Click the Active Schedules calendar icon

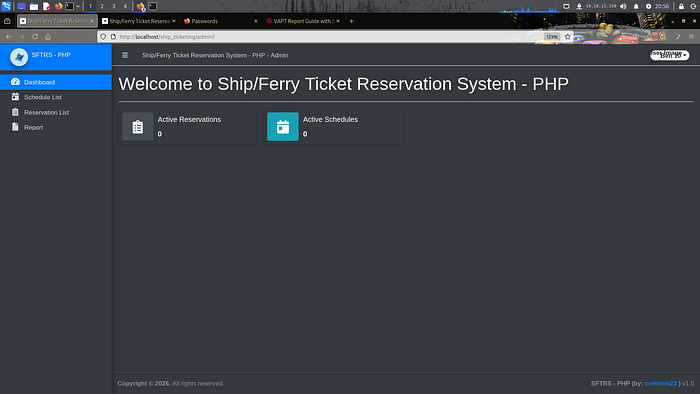click(283, 127)
